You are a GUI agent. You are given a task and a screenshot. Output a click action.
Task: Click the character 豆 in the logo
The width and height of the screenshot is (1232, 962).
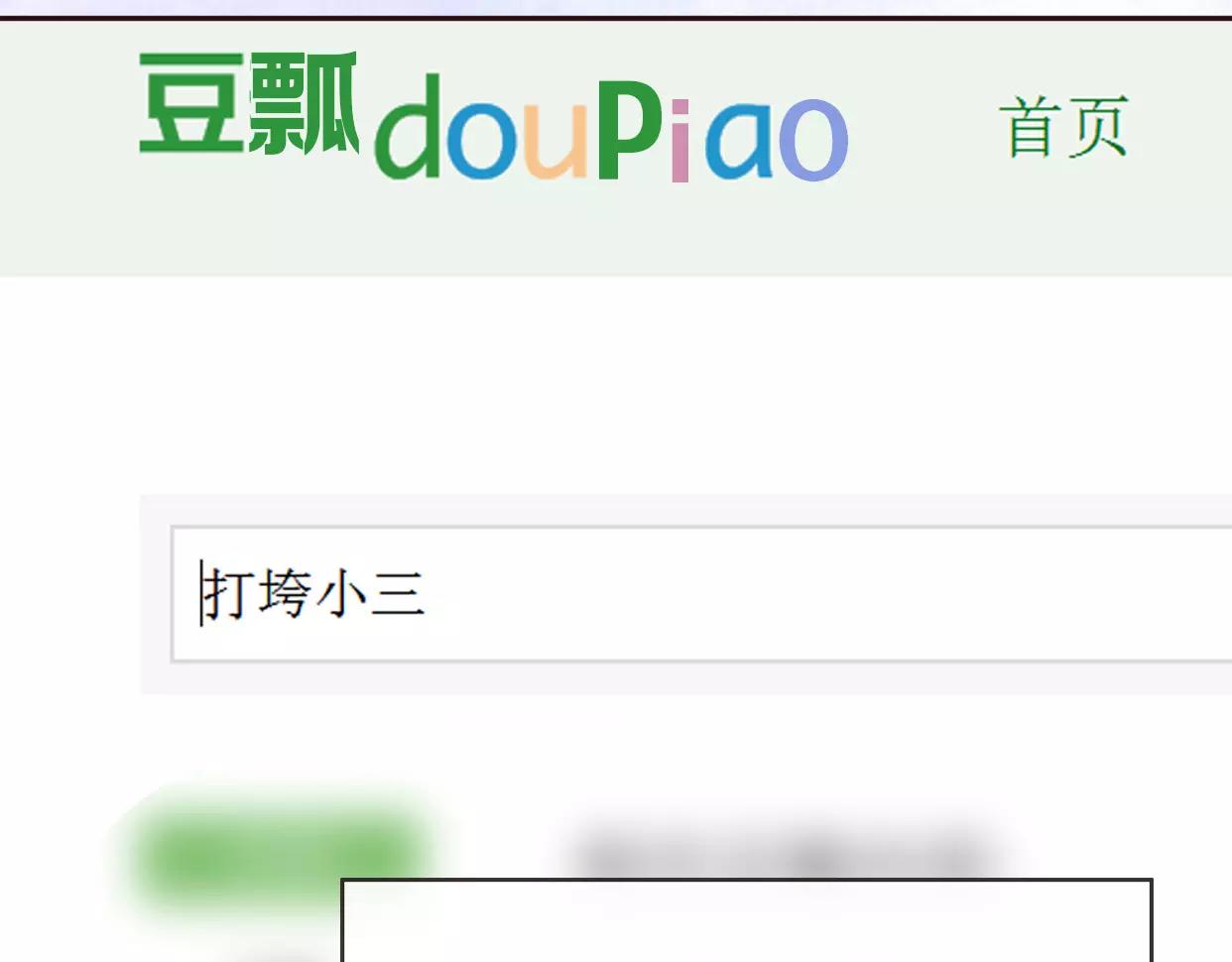191,104
